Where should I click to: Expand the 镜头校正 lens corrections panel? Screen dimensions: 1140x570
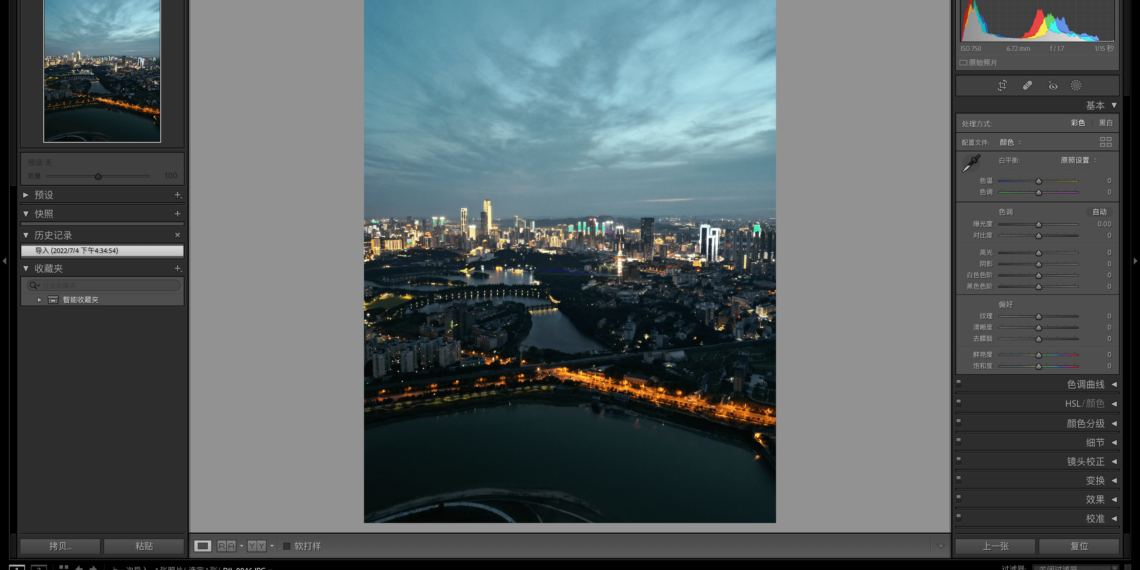(1114, 462)
